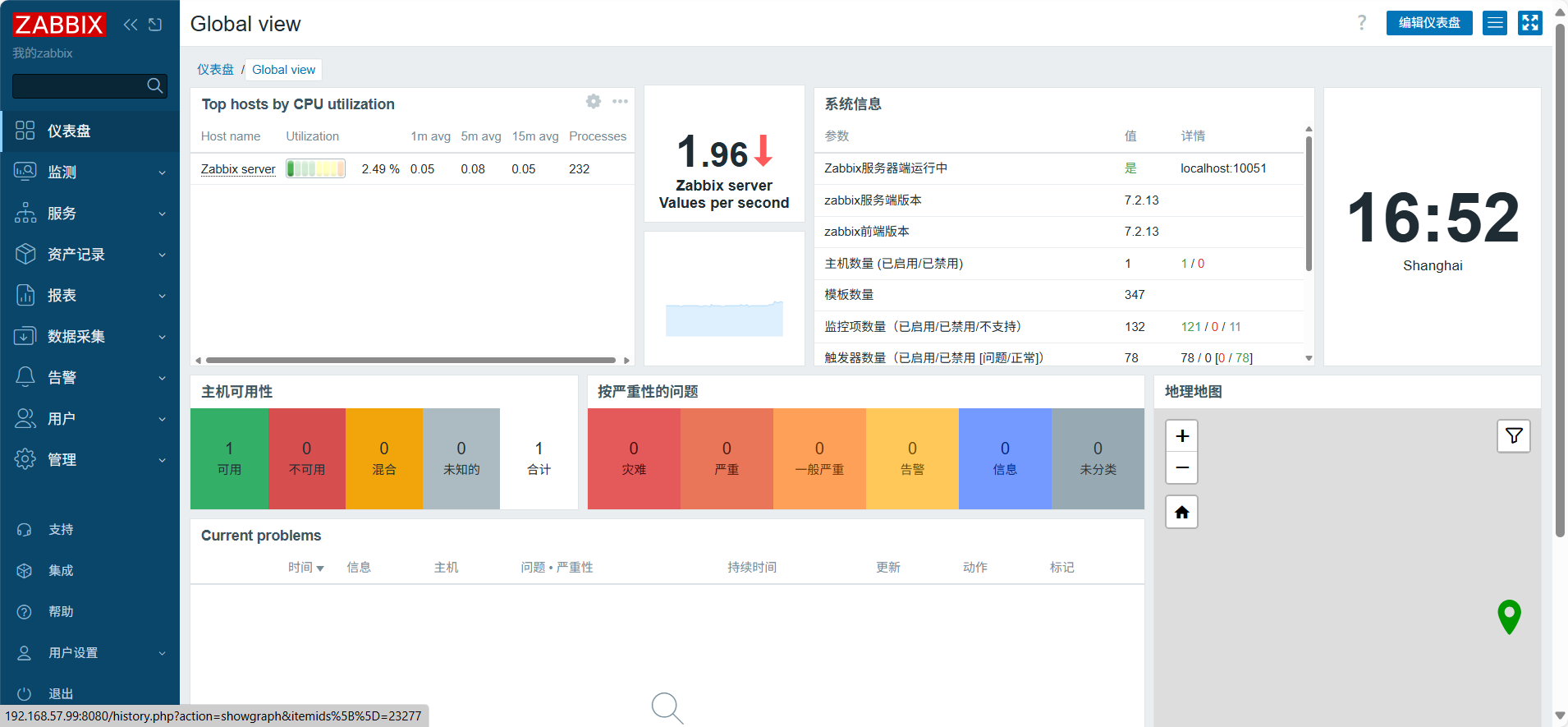The image size is (1568, 727).
Task: Expand the 报表 reports menu
Action: 90,296
